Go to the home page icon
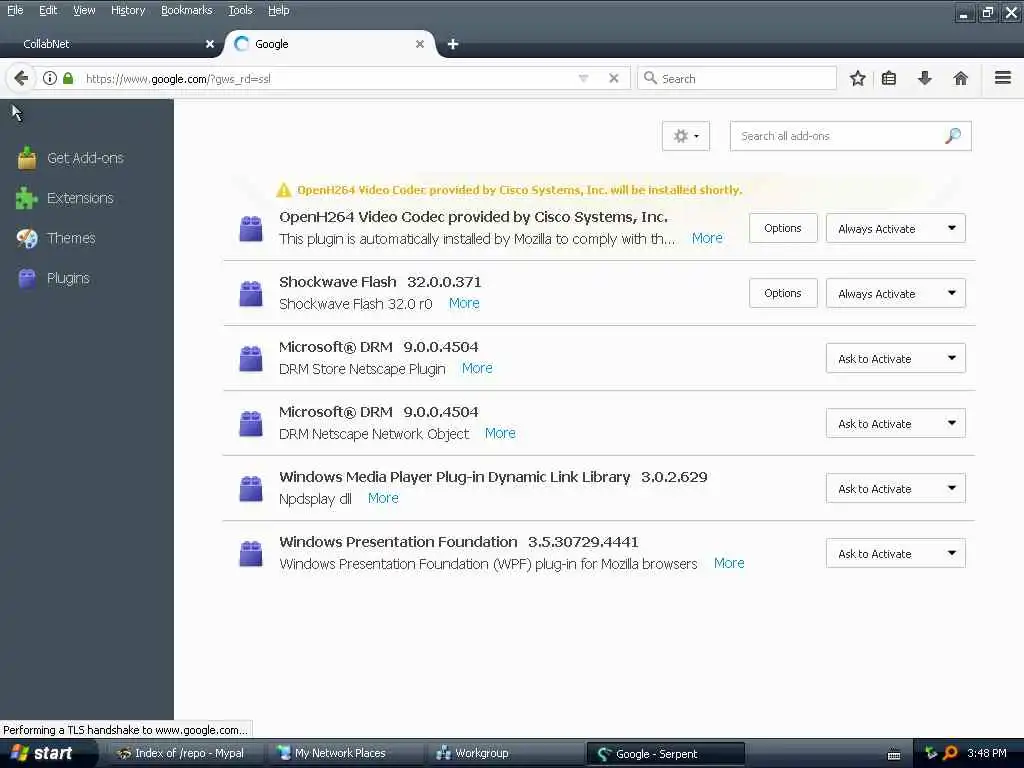1024x768 pixels. 960,78
